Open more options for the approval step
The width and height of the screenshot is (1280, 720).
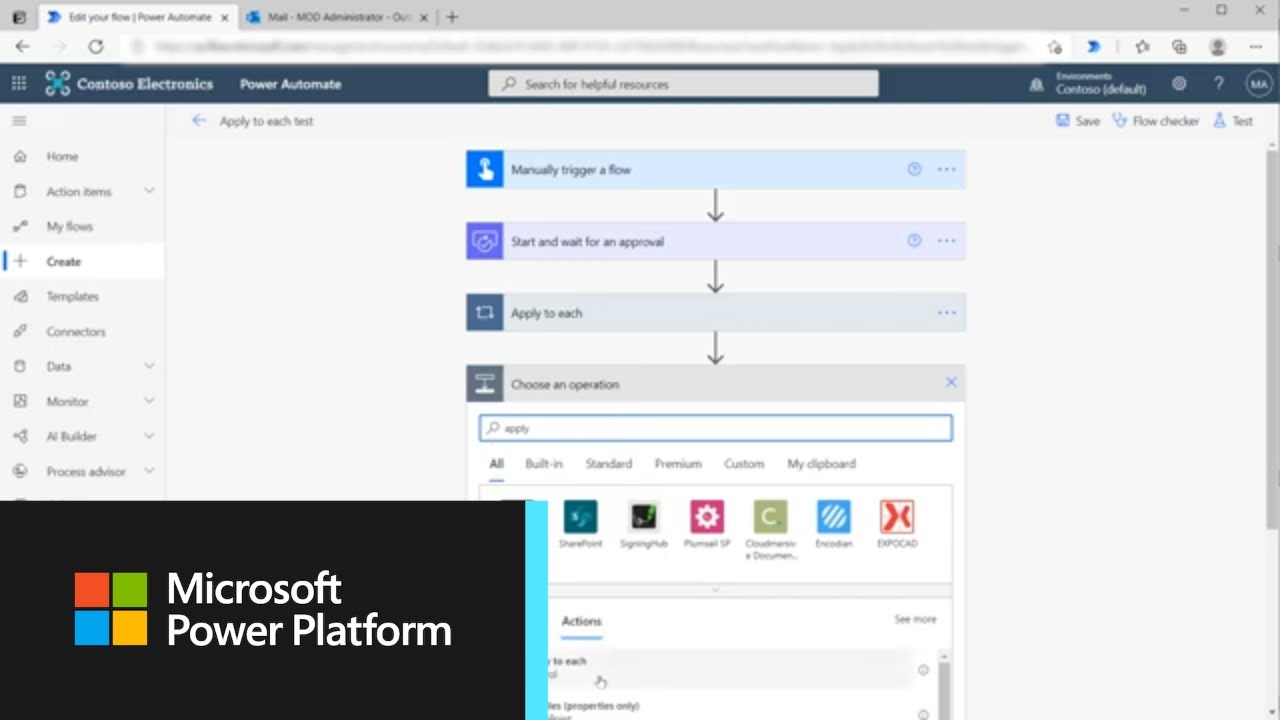(946, 241)
